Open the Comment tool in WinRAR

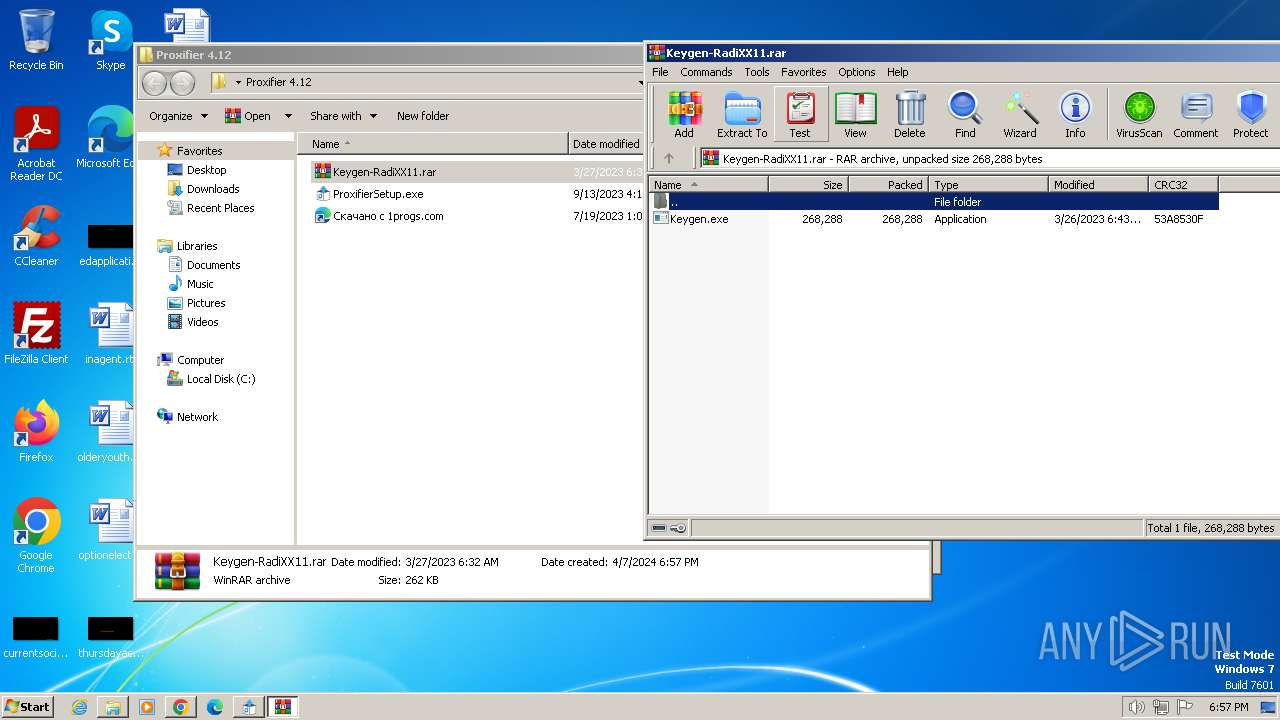(x=1196, y=114)
